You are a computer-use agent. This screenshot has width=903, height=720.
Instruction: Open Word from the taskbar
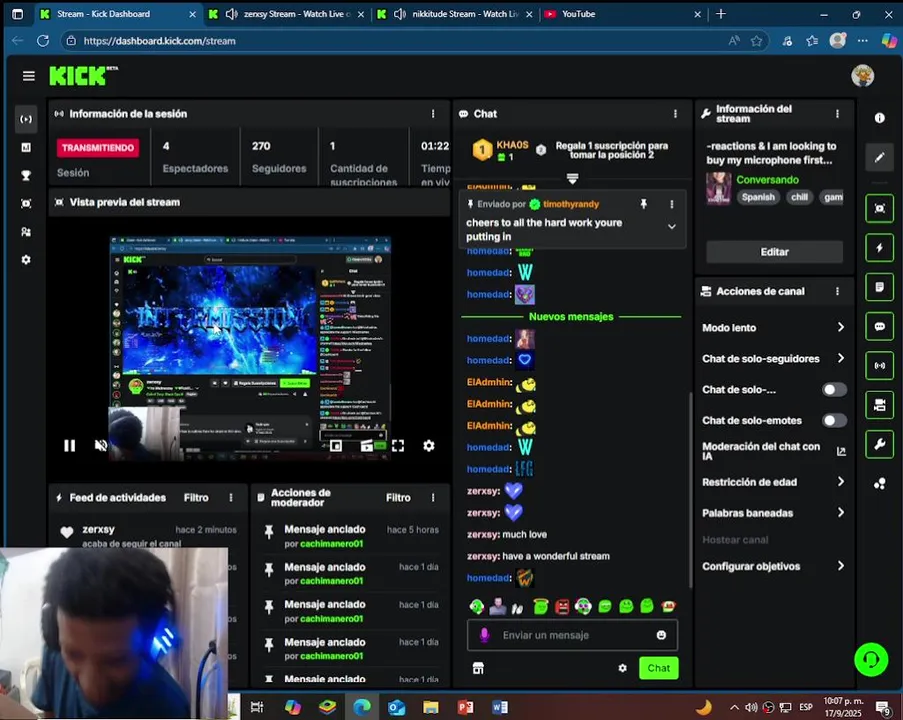pyautogui.click(x=500, y=706)
